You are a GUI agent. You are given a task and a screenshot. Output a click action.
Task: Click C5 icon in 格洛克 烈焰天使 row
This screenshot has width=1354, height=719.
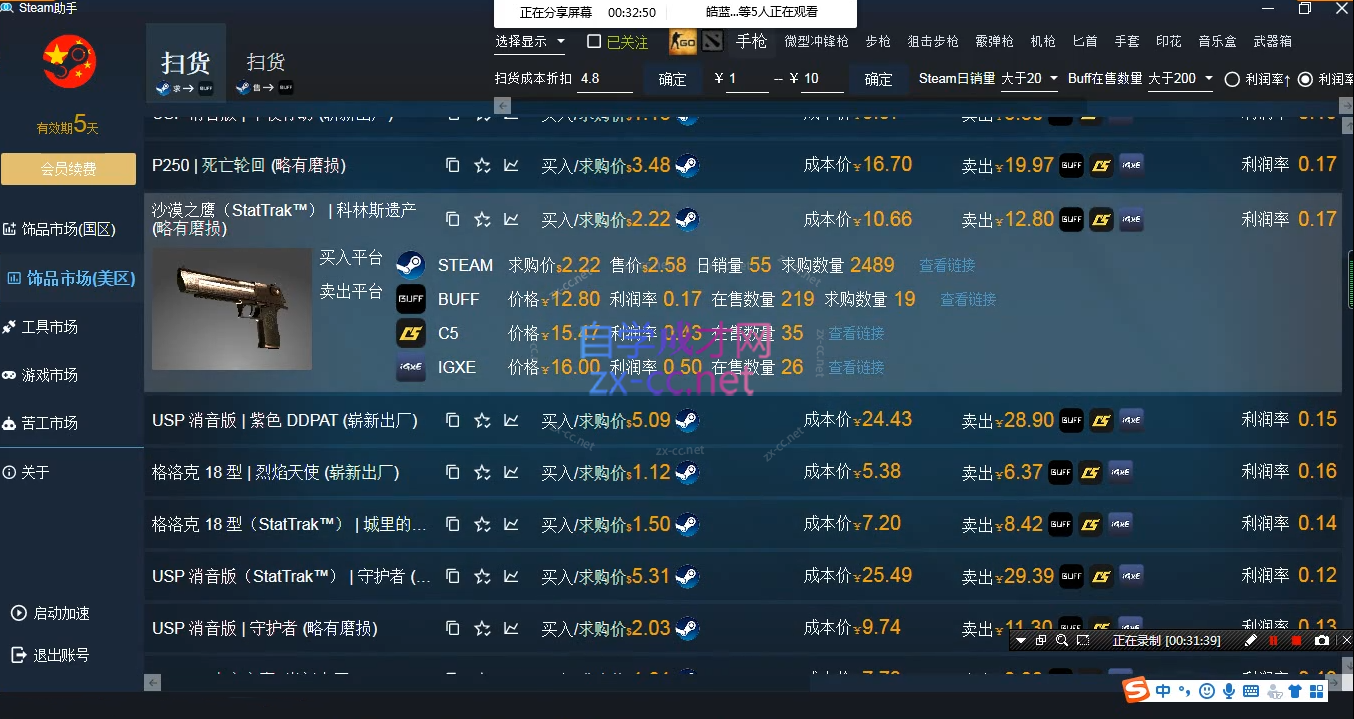click(1090, 472)
